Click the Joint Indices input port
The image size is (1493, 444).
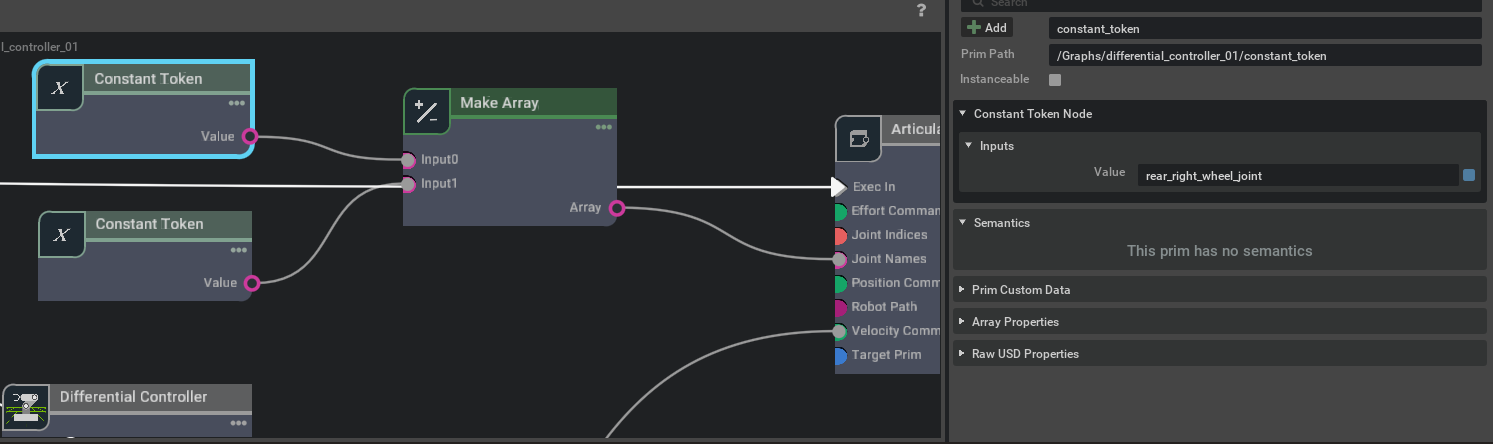[840, 235]
